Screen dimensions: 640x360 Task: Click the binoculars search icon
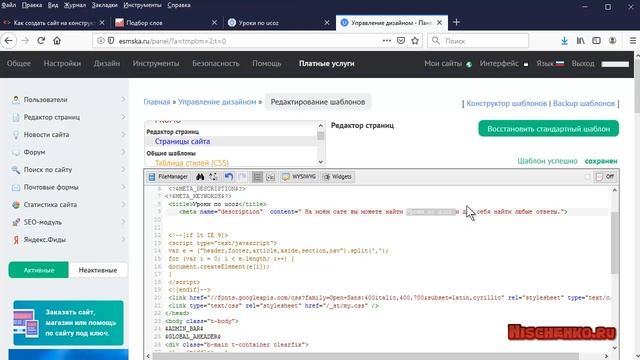[x=200, y=177]
